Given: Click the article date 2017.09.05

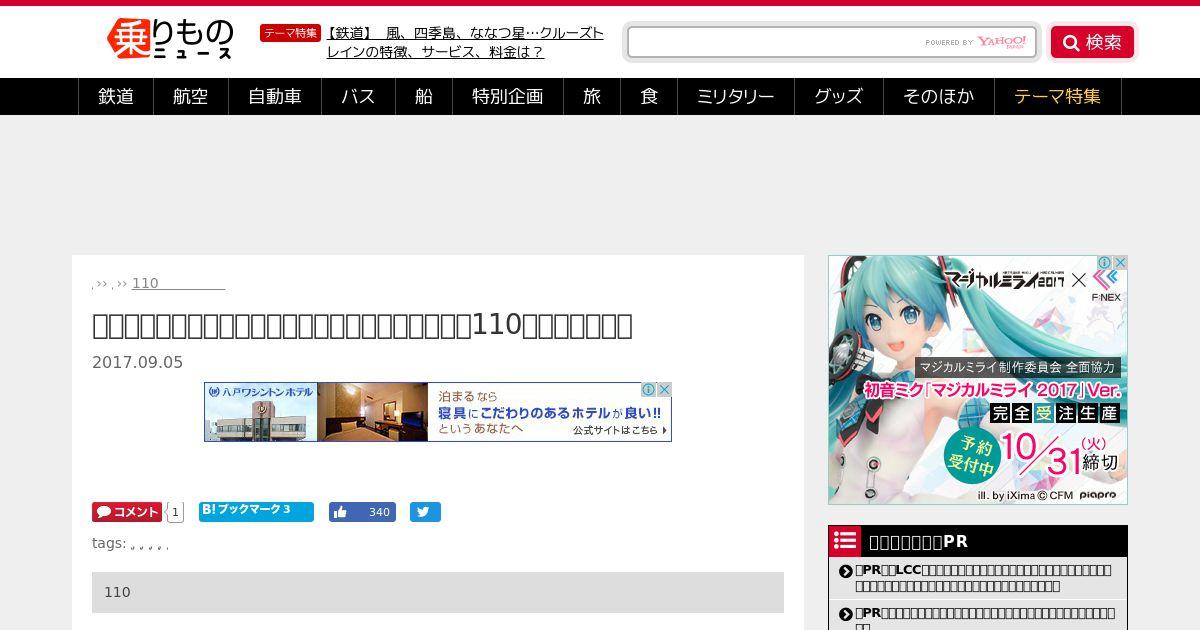Looking at the screenshot, I should coord(138,362).
